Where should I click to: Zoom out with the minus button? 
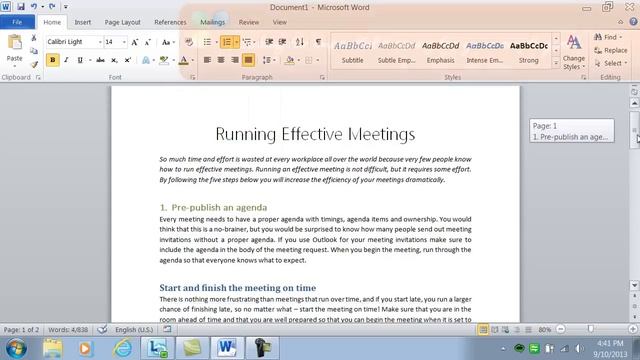pos(561,329)
